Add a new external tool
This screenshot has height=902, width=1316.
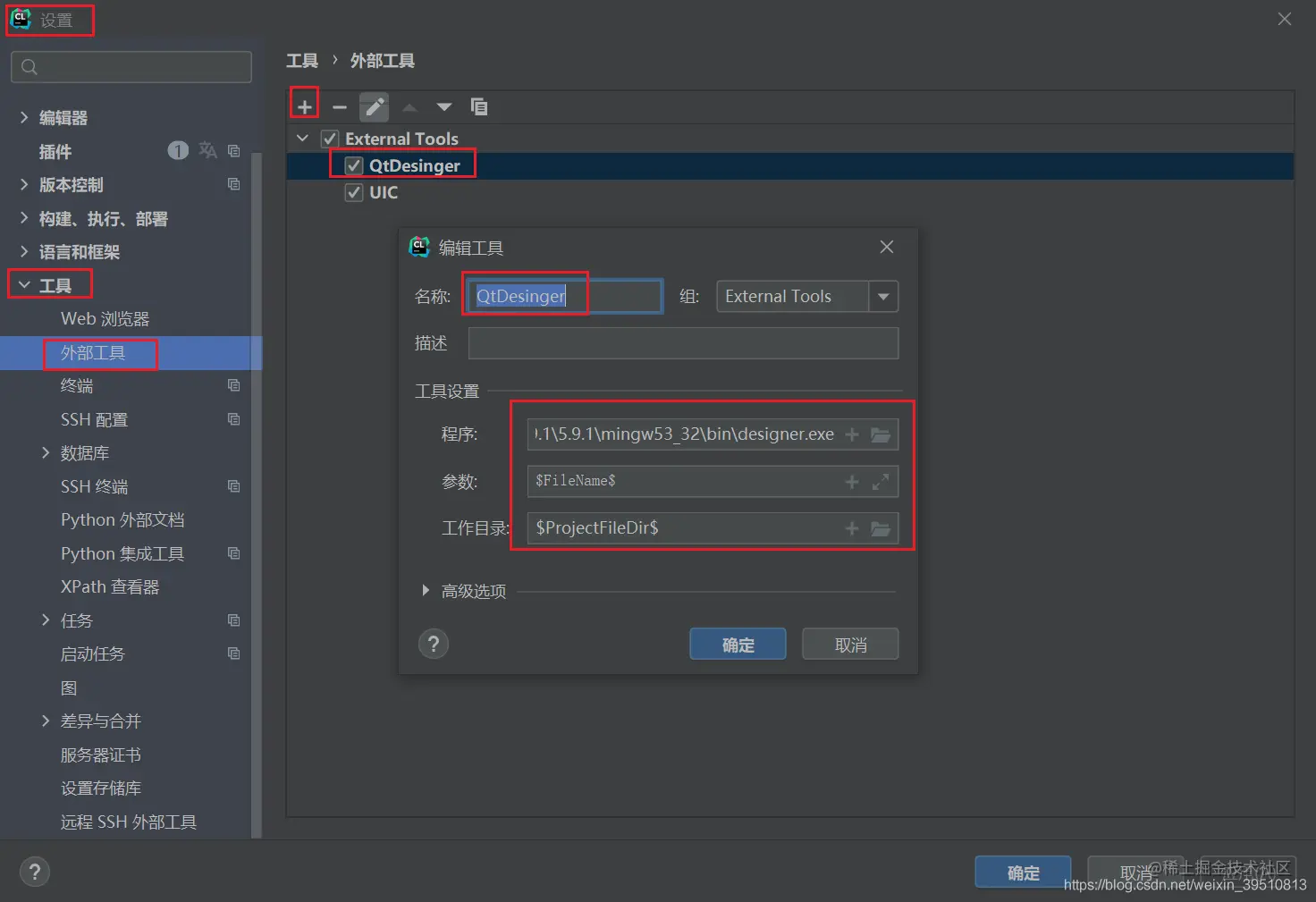(305, 107)
